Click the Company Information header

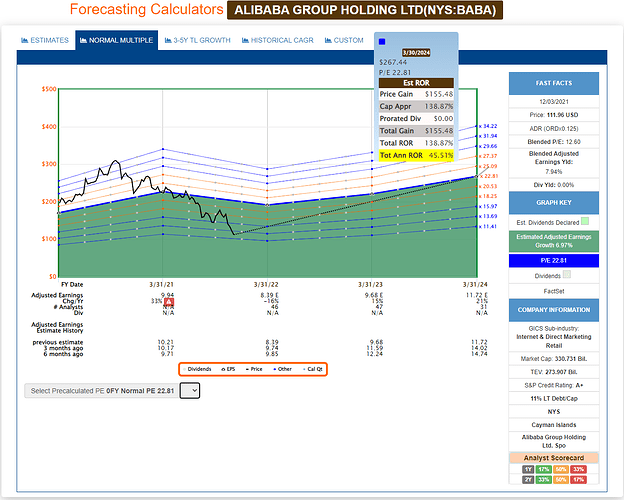pyautogui.click(x=554, y=310)
